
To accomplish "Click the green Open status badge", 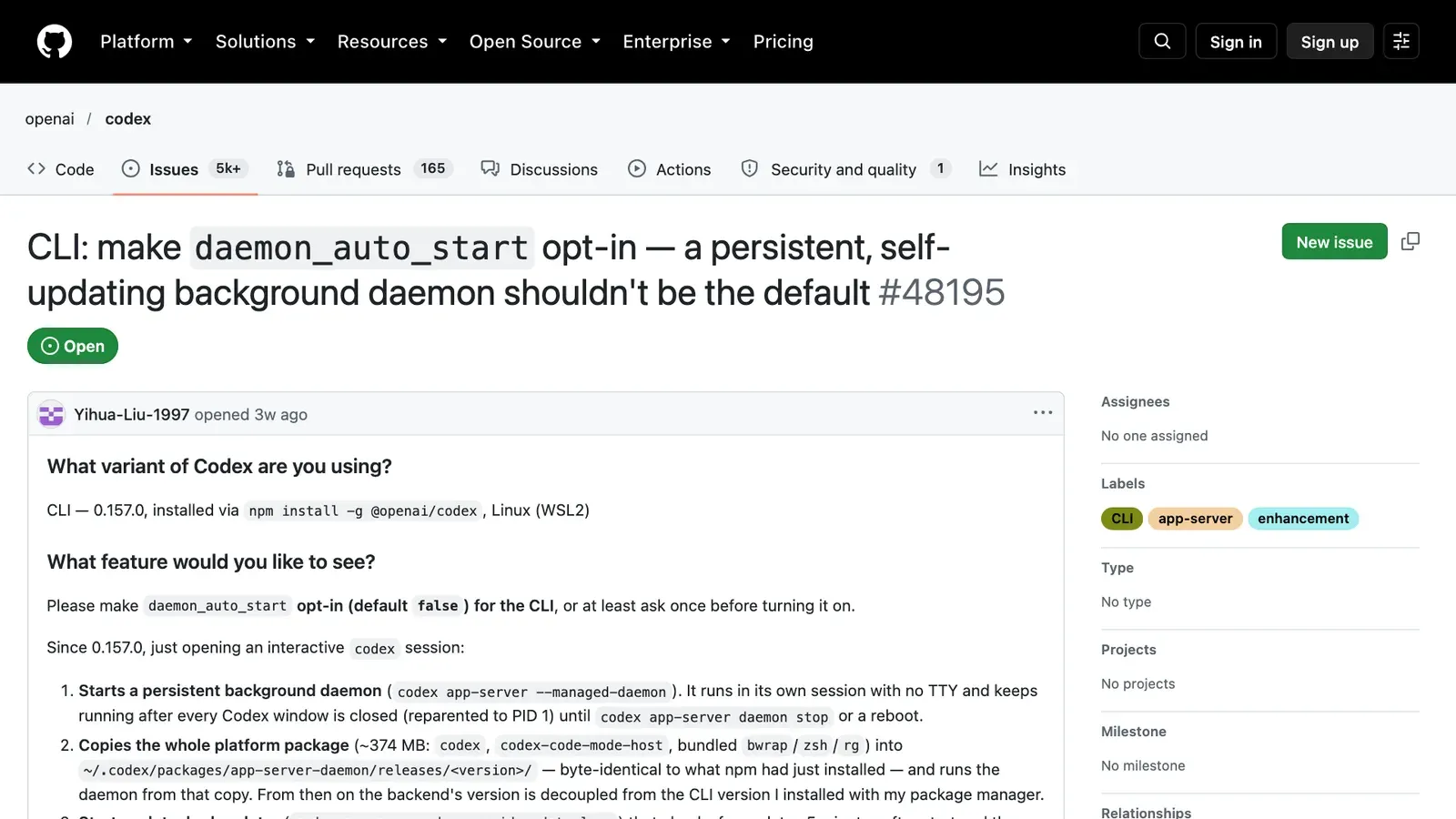I will pyautogui.click(x=73, y=346).
